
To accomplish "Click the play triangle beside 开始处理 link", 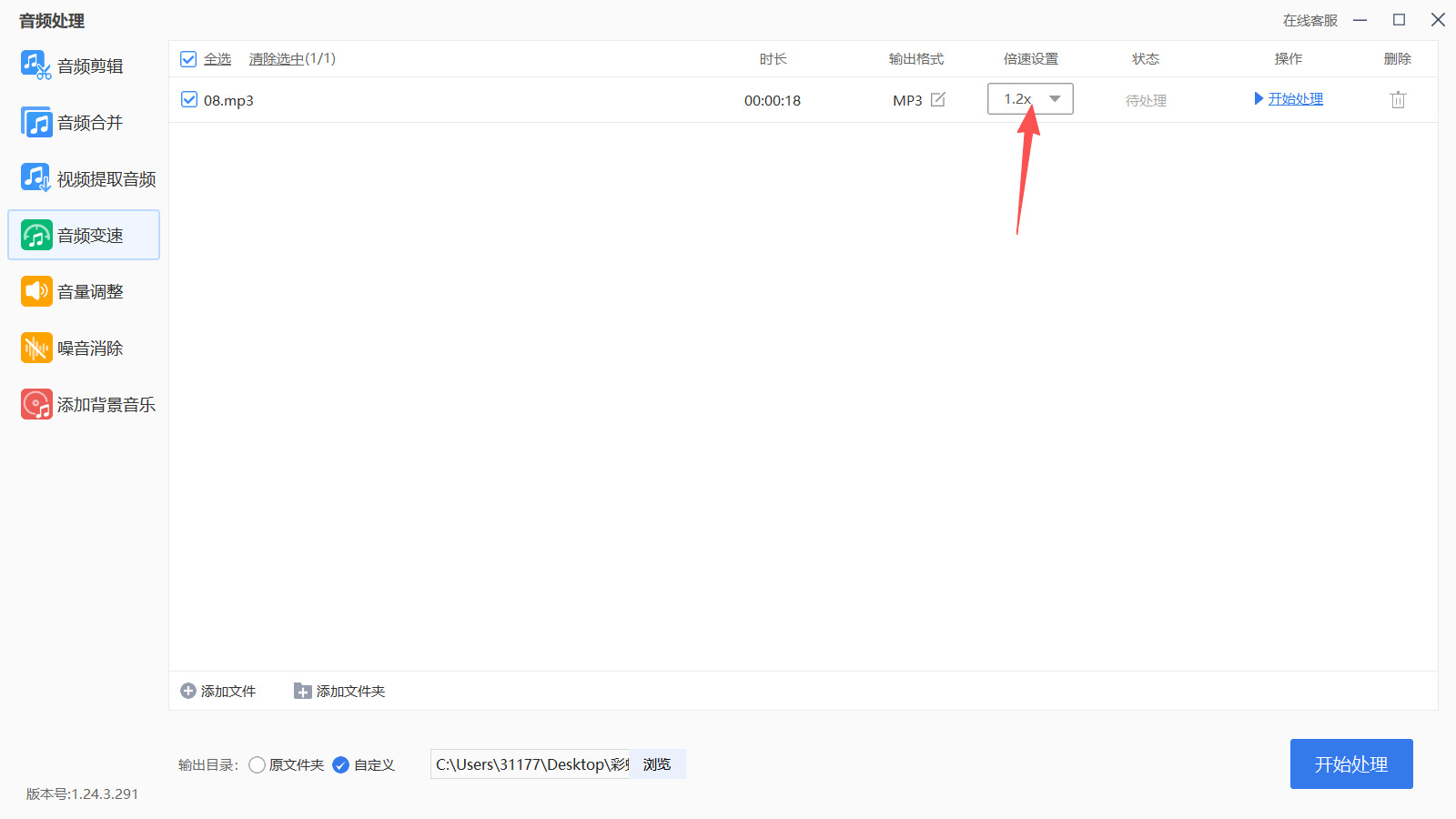I will [1259, 98].
